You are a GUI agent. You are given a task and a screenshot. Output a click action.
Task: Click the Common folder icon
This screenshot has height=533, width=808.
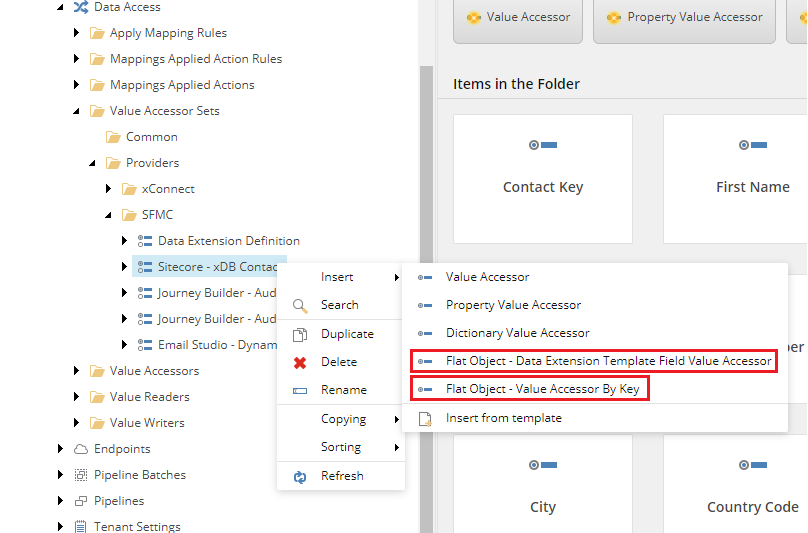click(x=113, y=137)
